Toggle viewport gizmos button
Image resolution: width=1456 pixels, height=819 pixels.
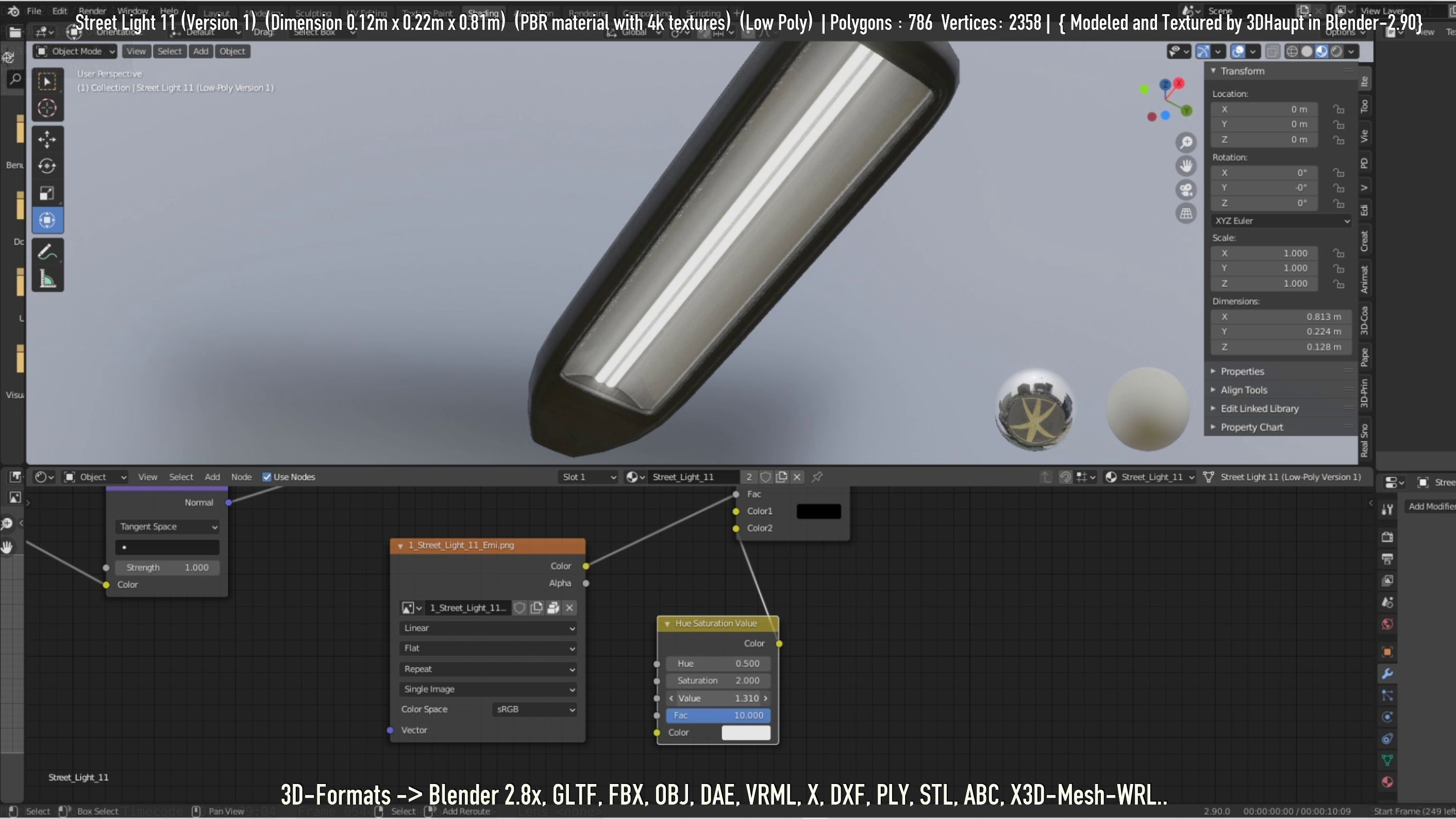click(1203, 52)
